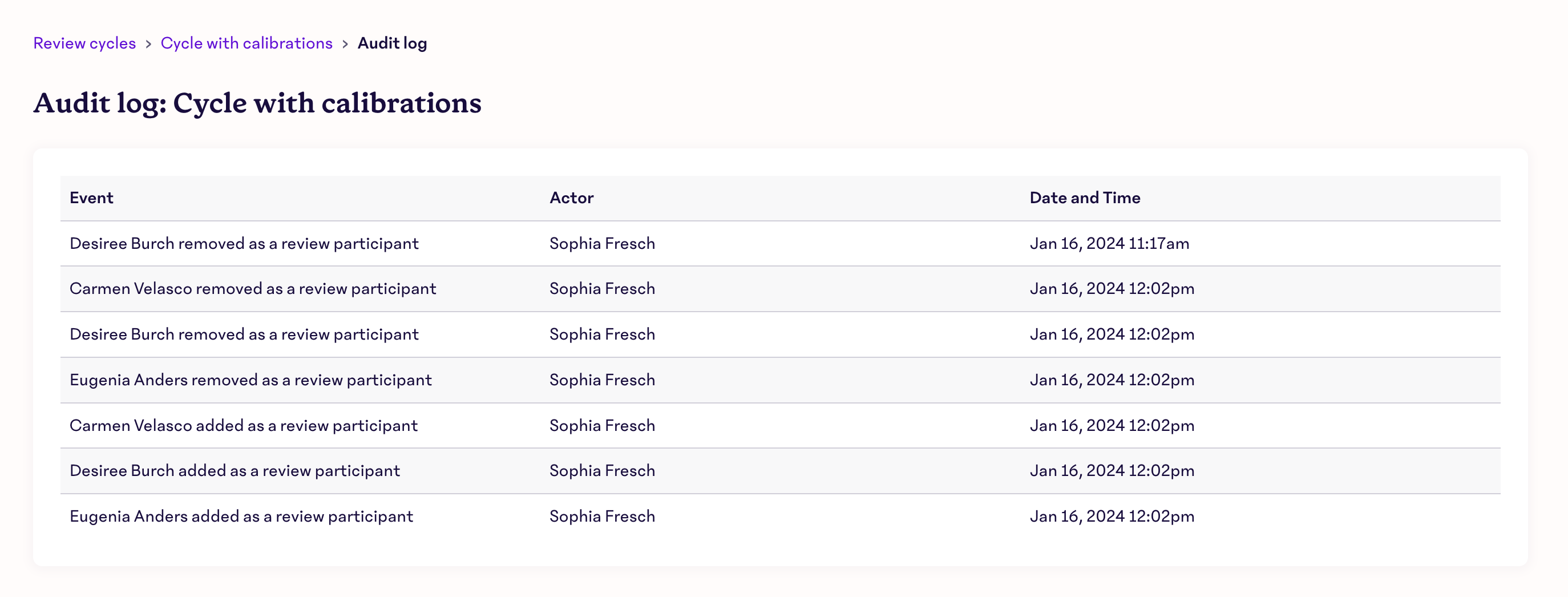Click the Actor column header
The height and width of the screenshot is (597, 1568).
click(572, 198)
